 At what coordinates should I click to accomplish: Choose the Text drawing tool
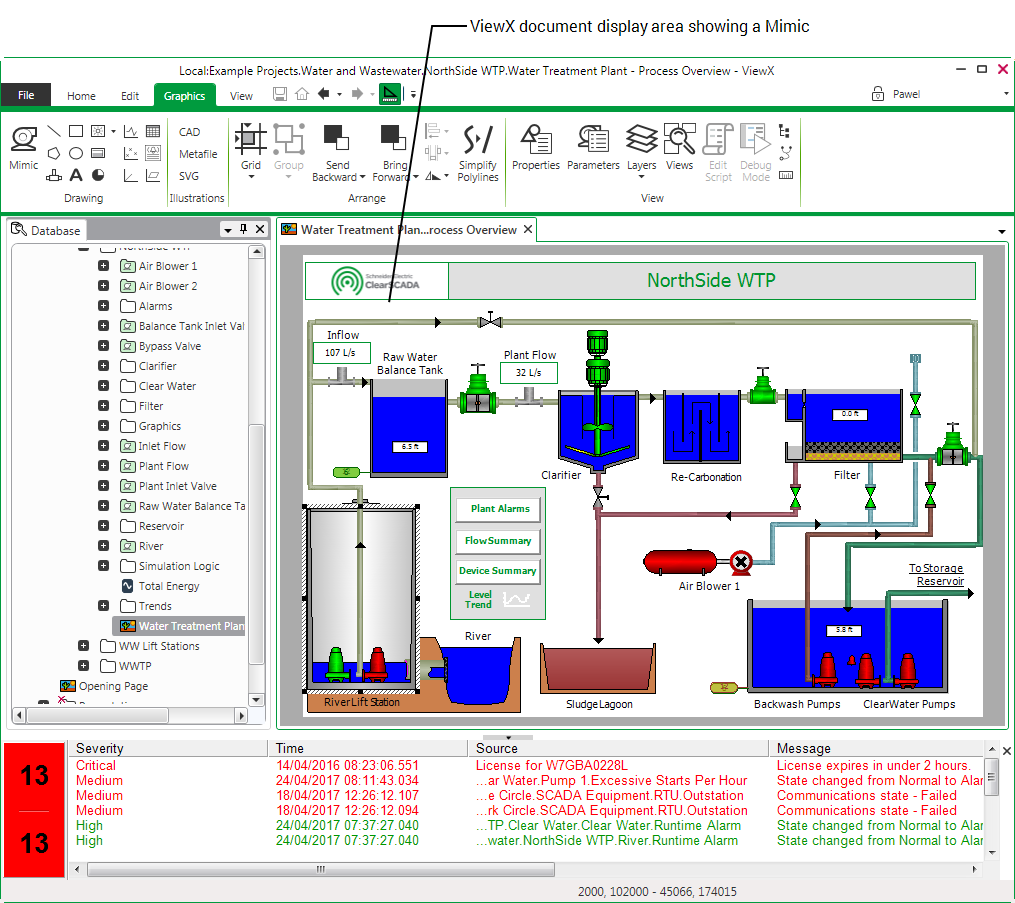[76, 176]
